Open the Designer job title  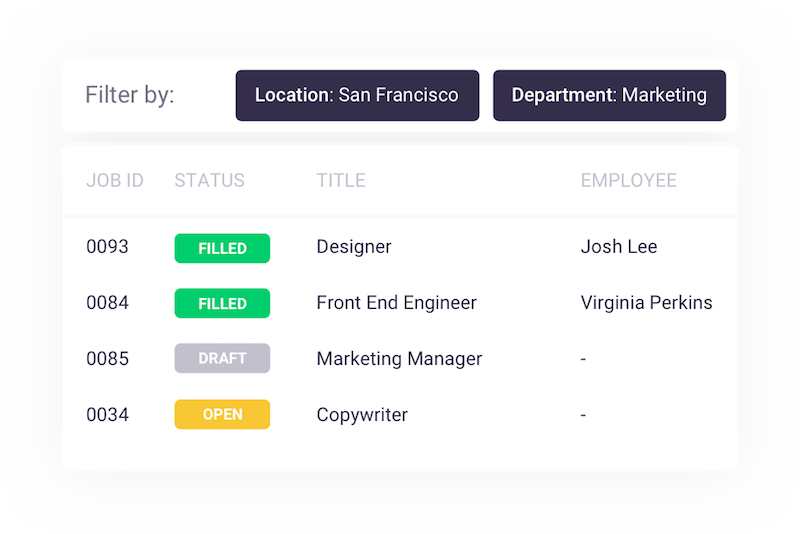click(354, 247)
